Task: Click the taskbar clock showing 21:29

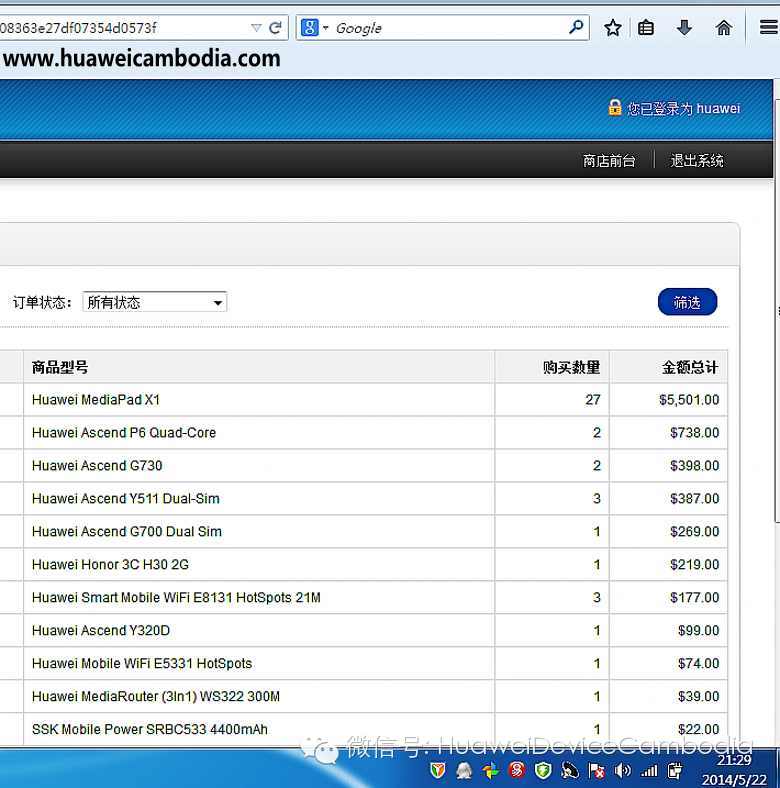Action: coord(734,760)
